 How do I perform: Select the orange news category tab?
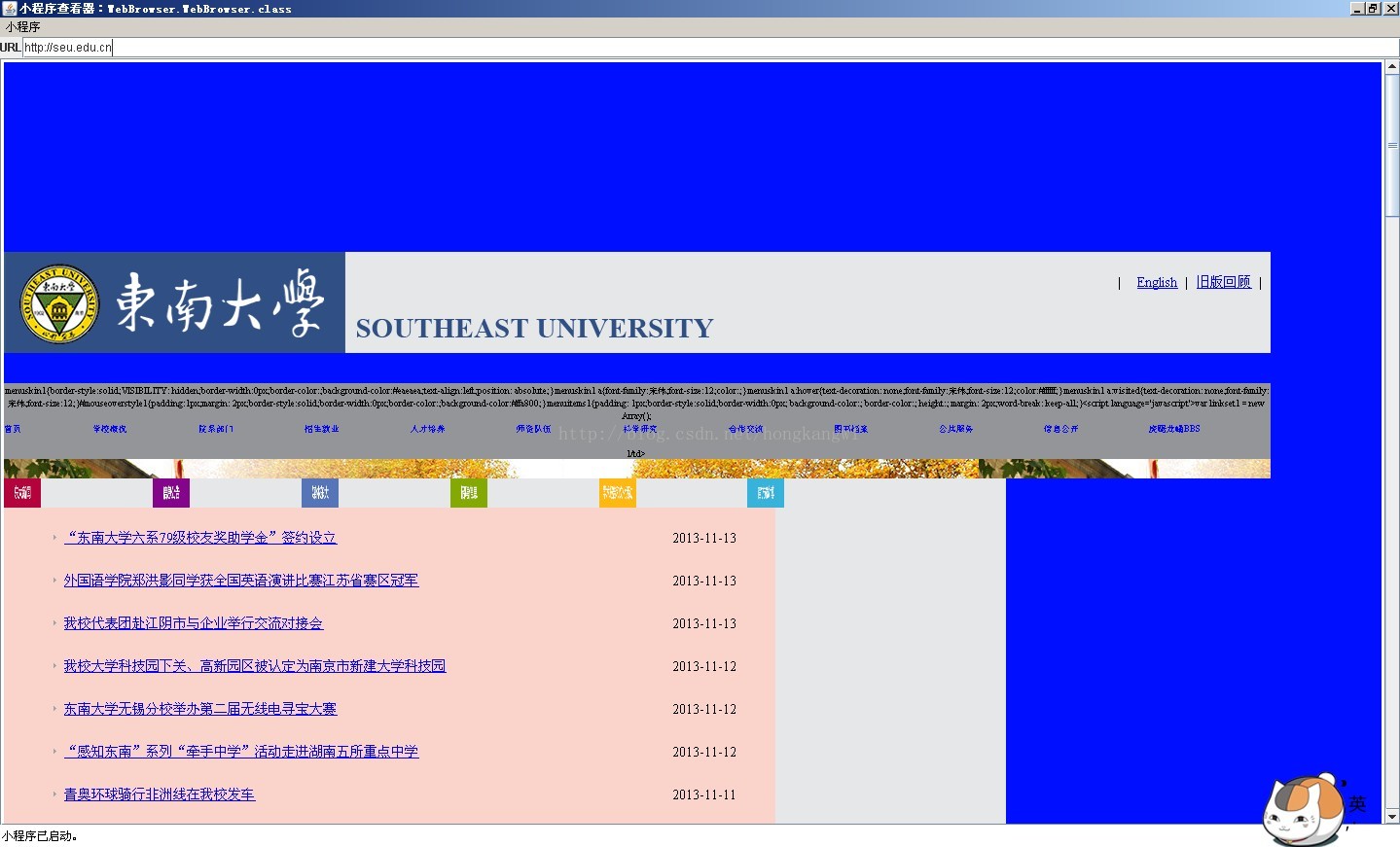(618, 493)
